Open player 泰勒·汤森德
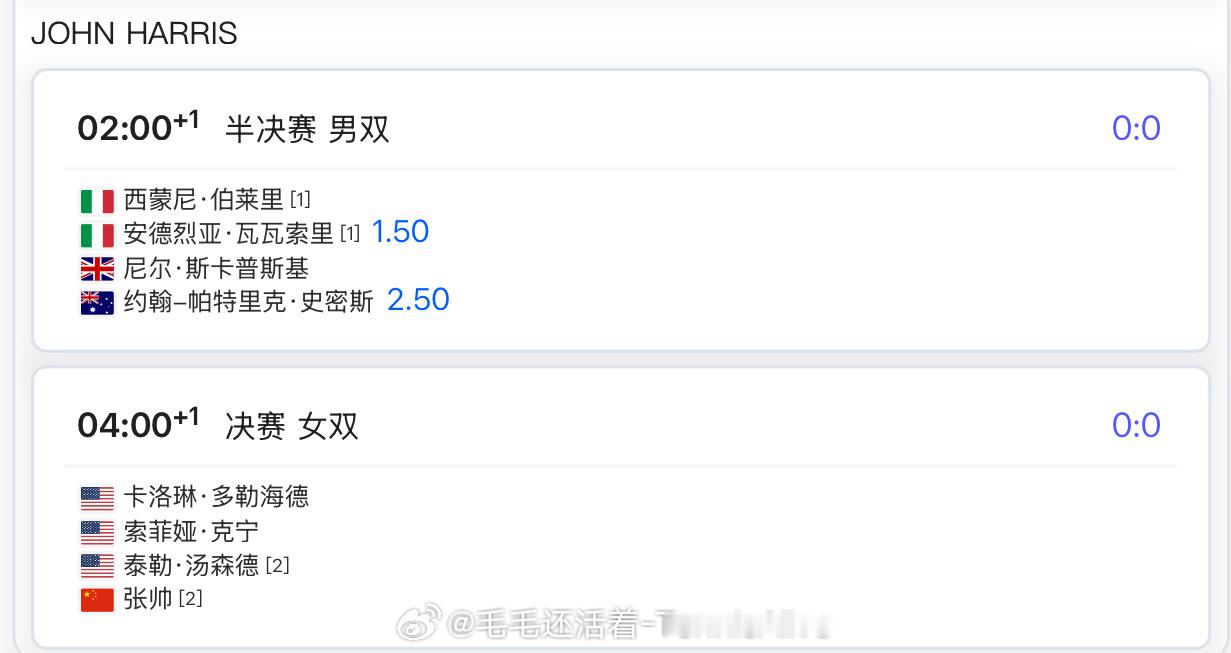 pyautogui.click(x=191, y=565)
